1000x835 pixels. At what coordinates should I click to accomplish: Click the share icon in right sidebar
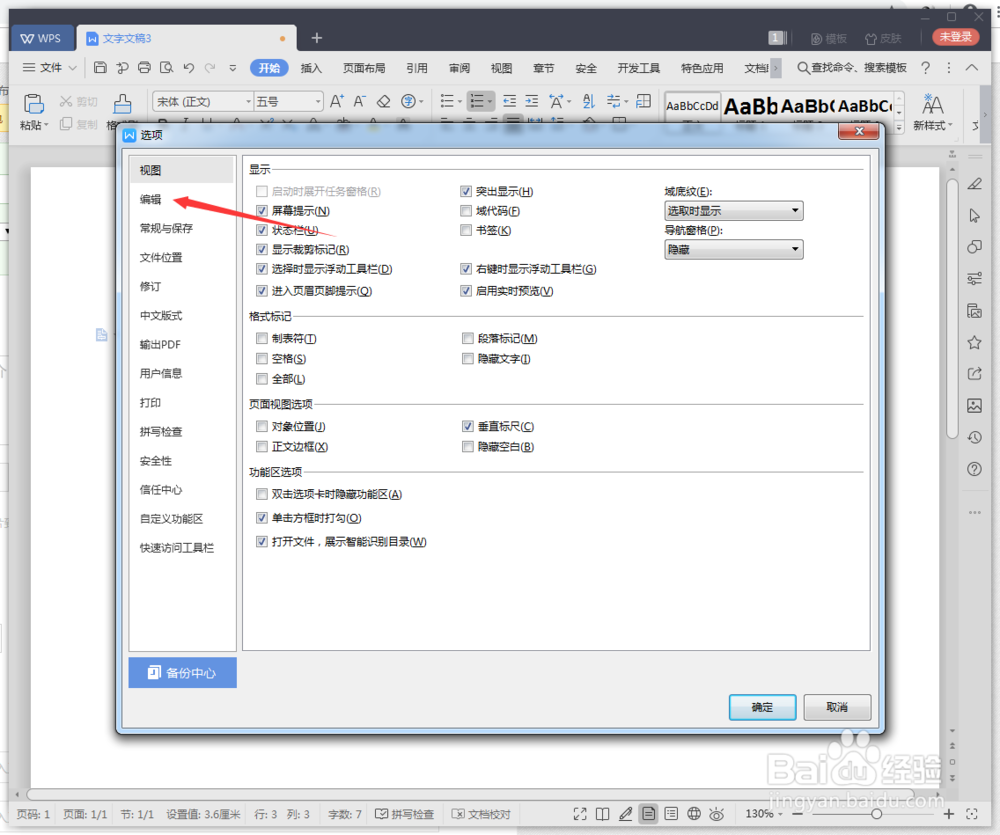click(974, 374)
